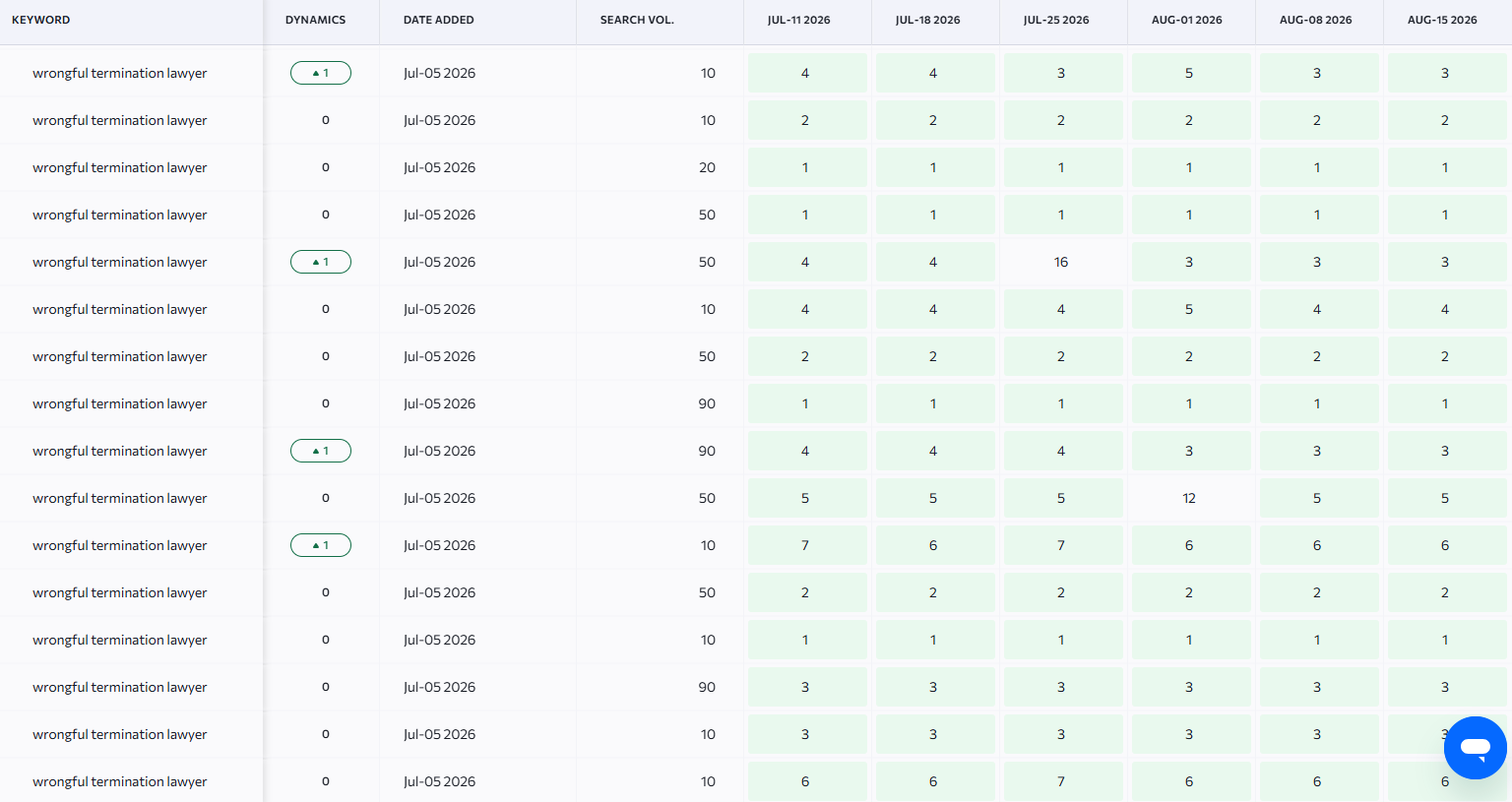Select the rank 16 cell under JUL-25
Image resolution: width=1512 pixels, height=802 pixels.
[x=1063, y=262]
